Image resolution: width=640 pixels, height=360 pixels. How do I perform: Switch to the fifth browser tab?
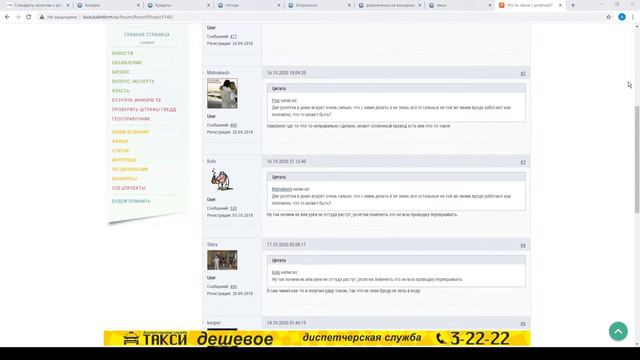[x=318, y=5]
